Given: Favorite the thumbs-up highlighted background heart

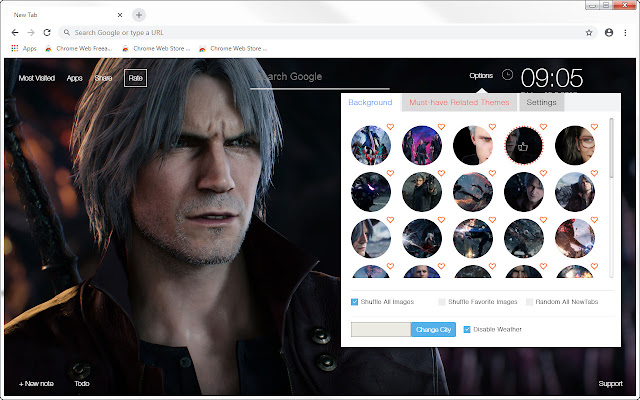Looking at the screenshot, I should click(543, 127).
